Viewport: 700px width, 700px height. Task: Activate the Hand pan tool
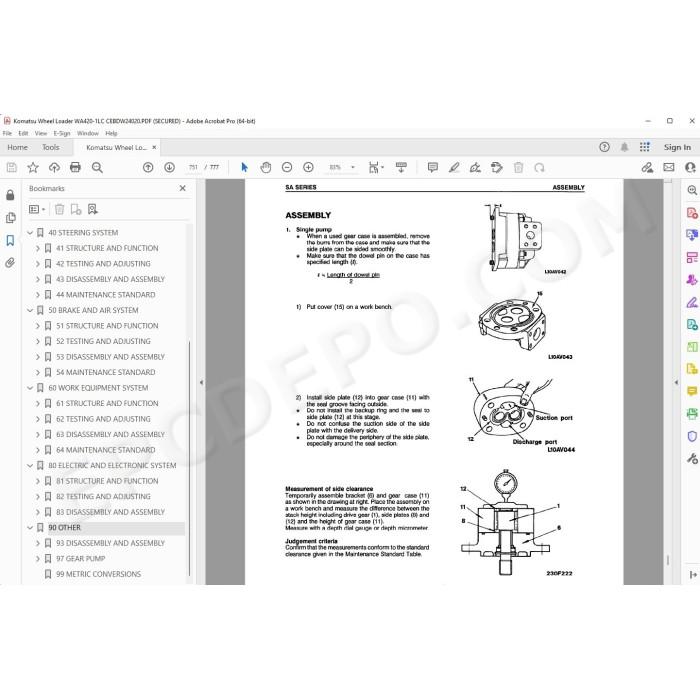[x=266, y=167]
